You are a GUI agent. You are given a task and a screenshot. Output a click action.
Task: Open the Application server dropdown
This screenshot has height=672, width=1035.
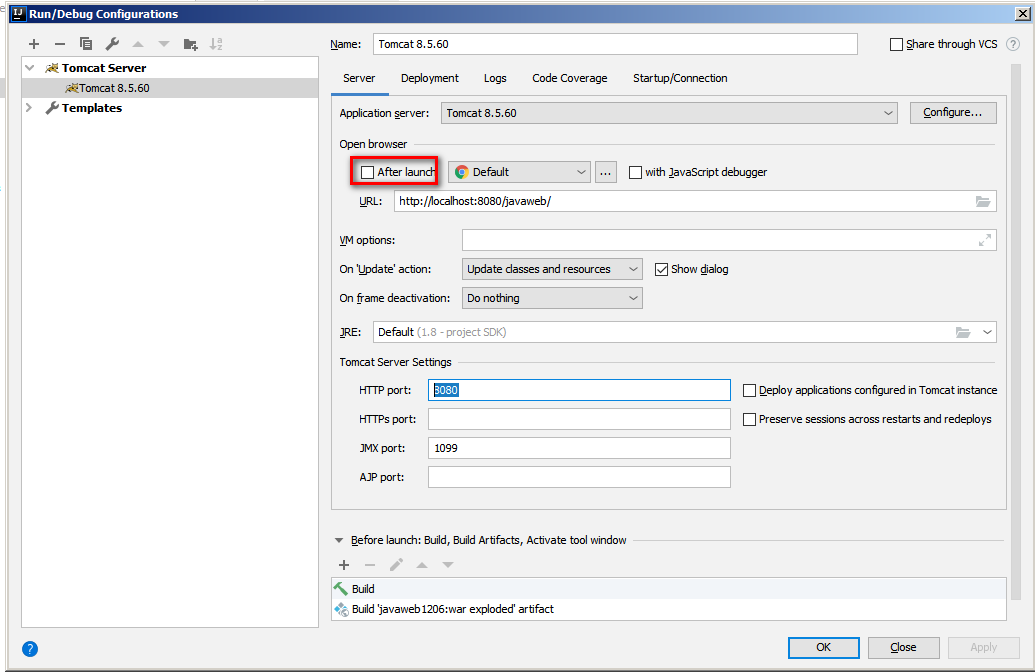point(669,114)
